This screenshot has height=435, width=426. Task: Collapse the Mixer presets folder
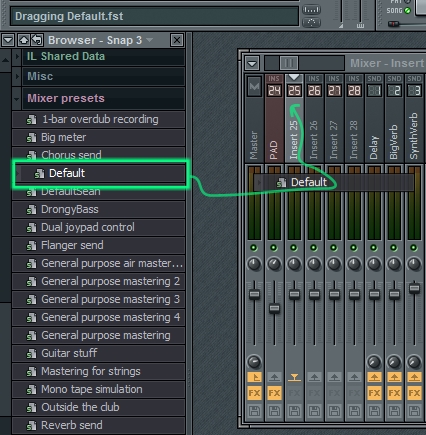(17, 99)
